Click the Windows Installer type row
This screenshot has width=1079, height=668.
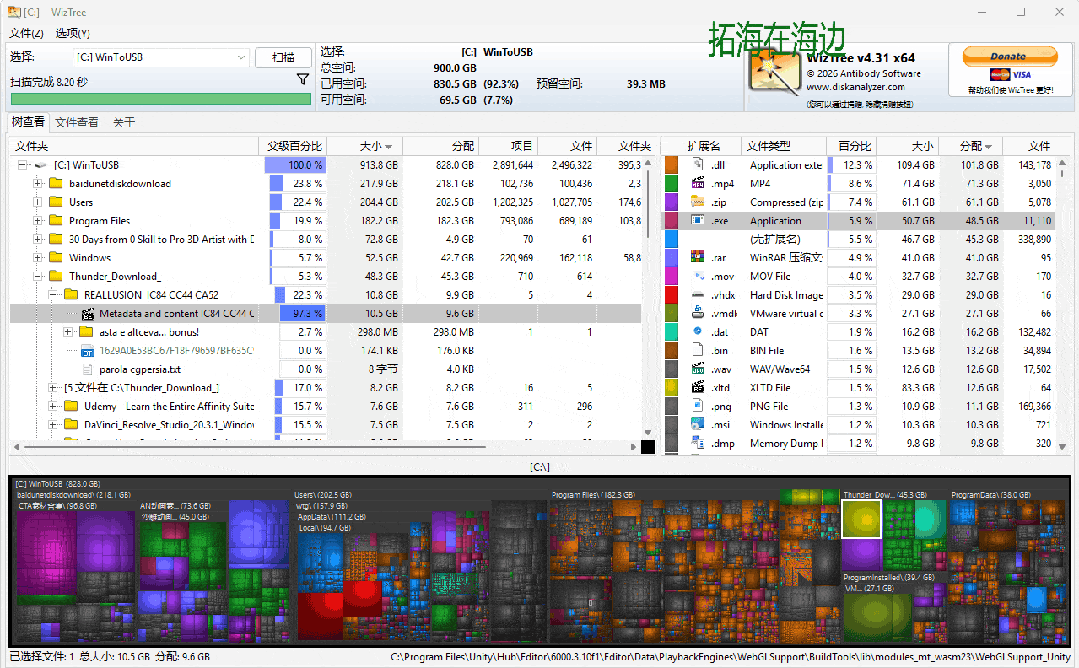[858, 424]
